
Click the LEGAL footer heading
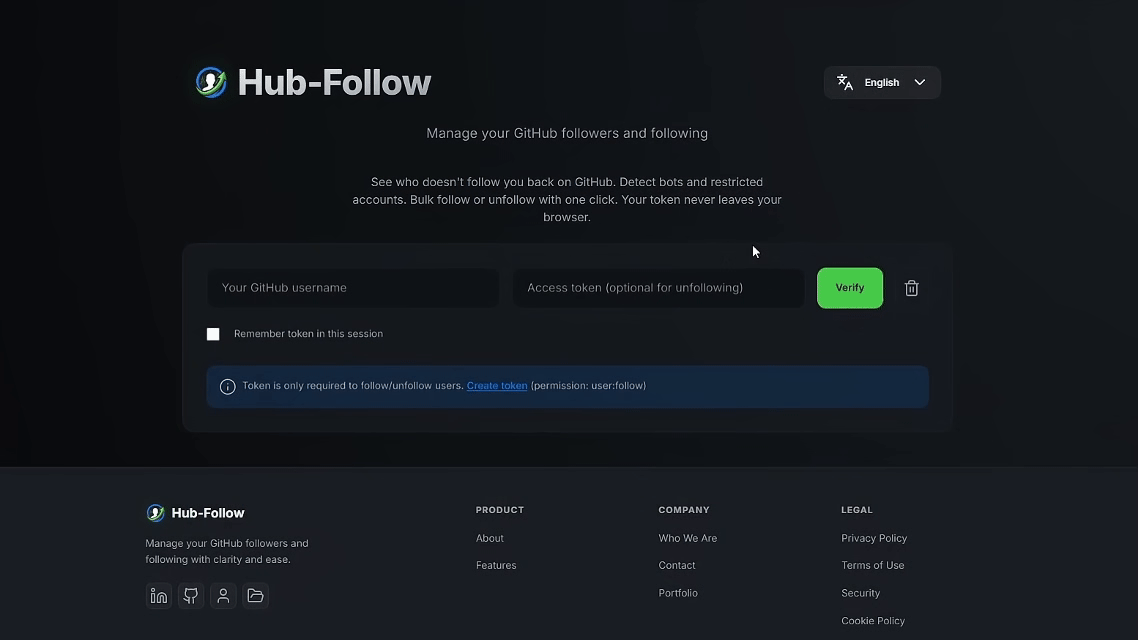(857, 510)
